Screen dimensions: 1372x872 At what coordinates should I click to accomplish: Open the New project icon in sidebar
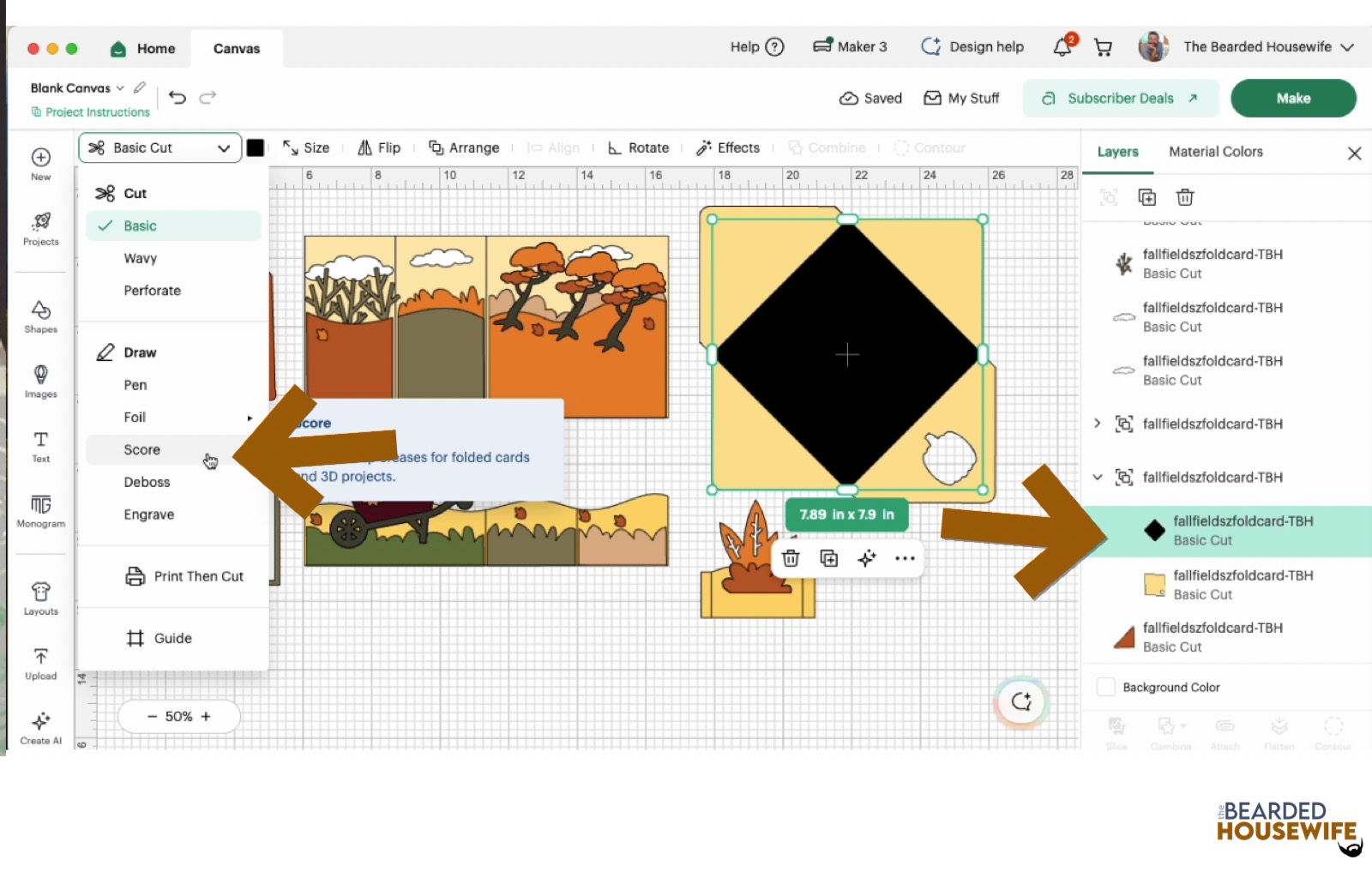click(40, 164)
